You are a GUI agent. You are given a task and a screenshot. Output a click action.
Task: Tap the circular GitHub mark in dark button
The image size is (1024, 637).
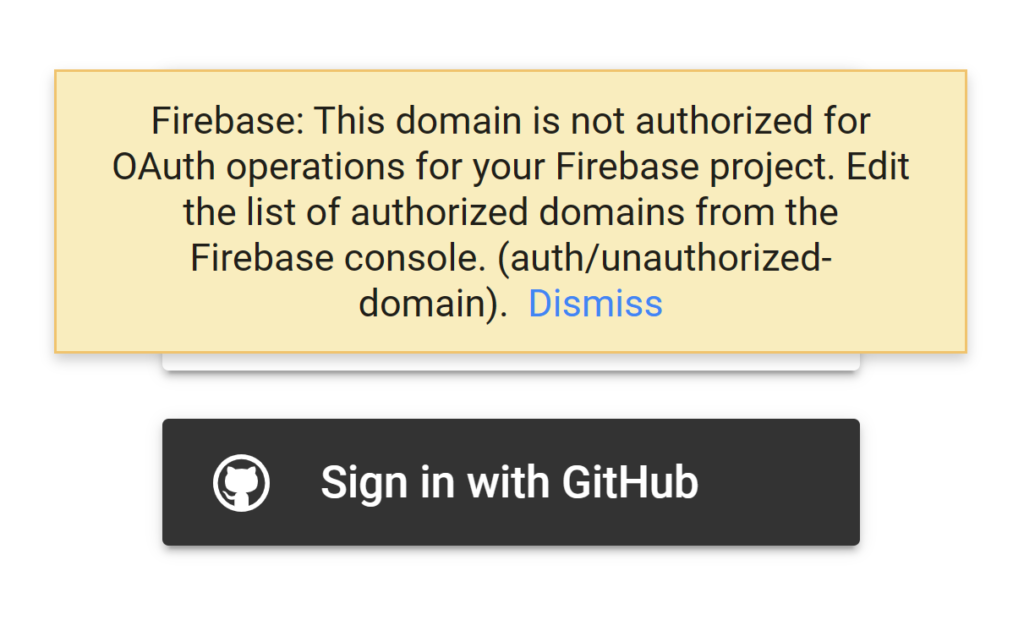coord(241,483)
